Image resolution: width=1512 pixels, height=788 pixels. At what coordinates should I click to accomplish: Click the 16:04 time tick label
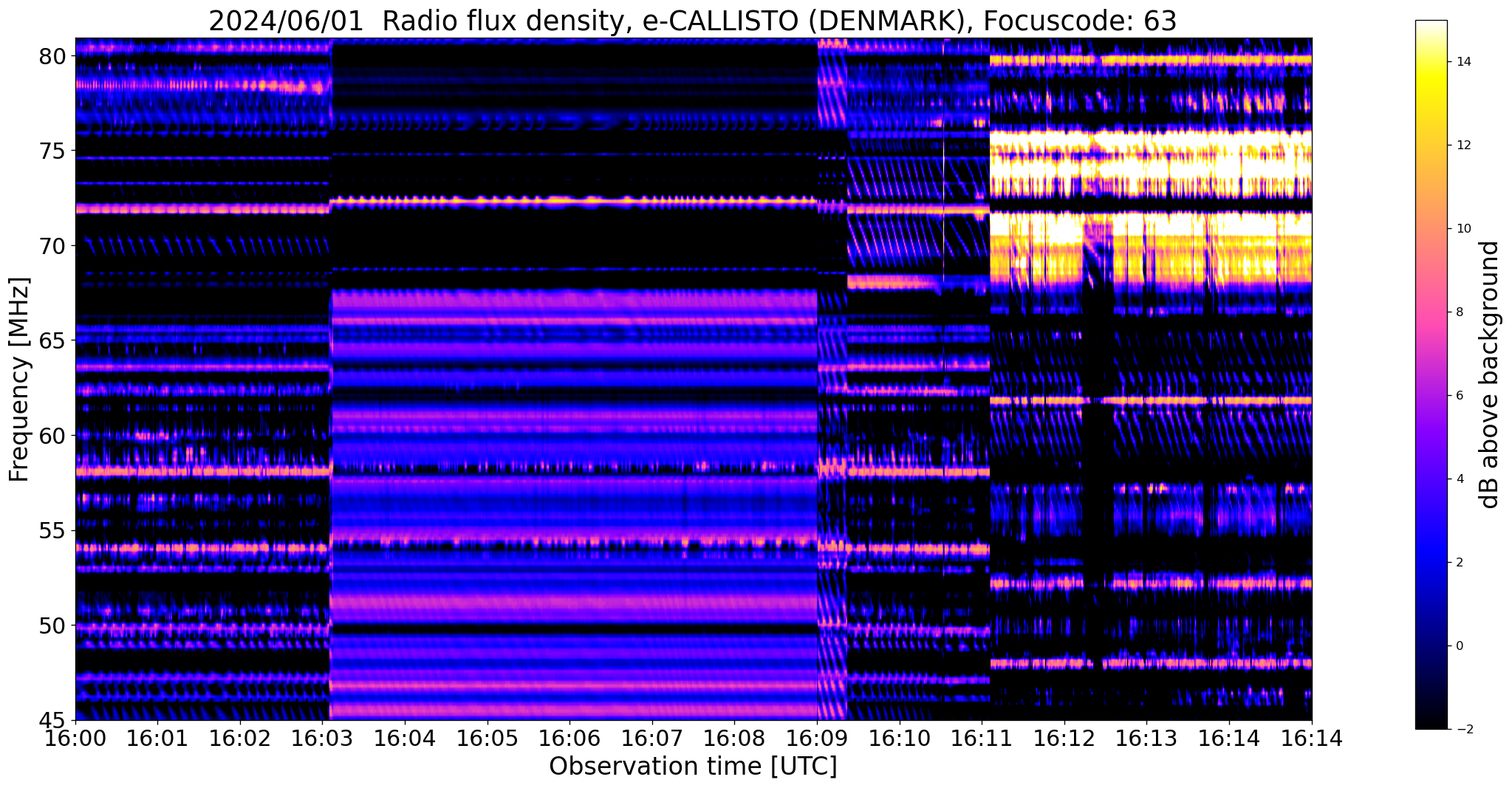coord(405,738)
